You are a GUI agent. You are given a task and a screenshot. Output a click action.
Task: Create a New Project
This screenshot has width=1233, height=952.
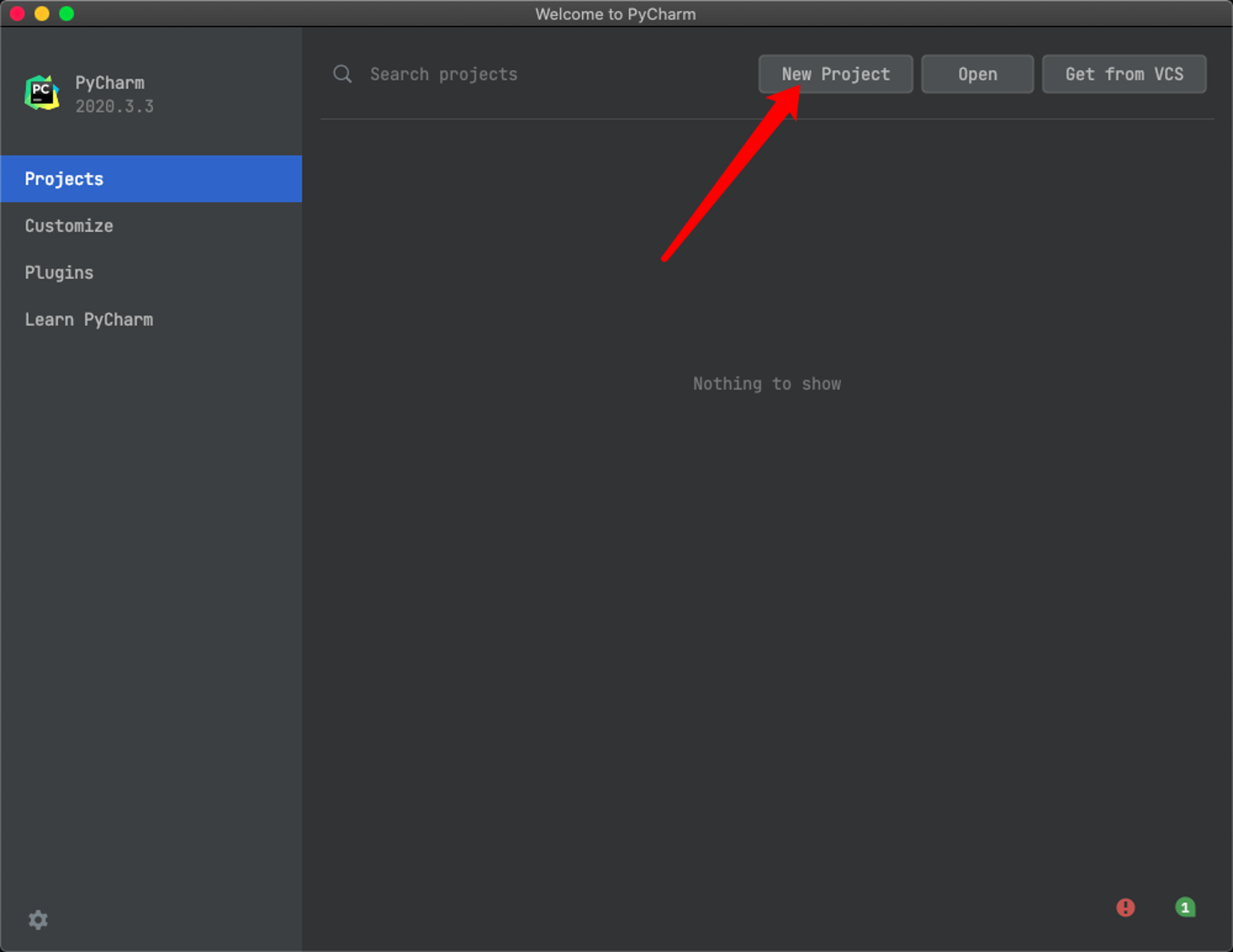point(835,74)
